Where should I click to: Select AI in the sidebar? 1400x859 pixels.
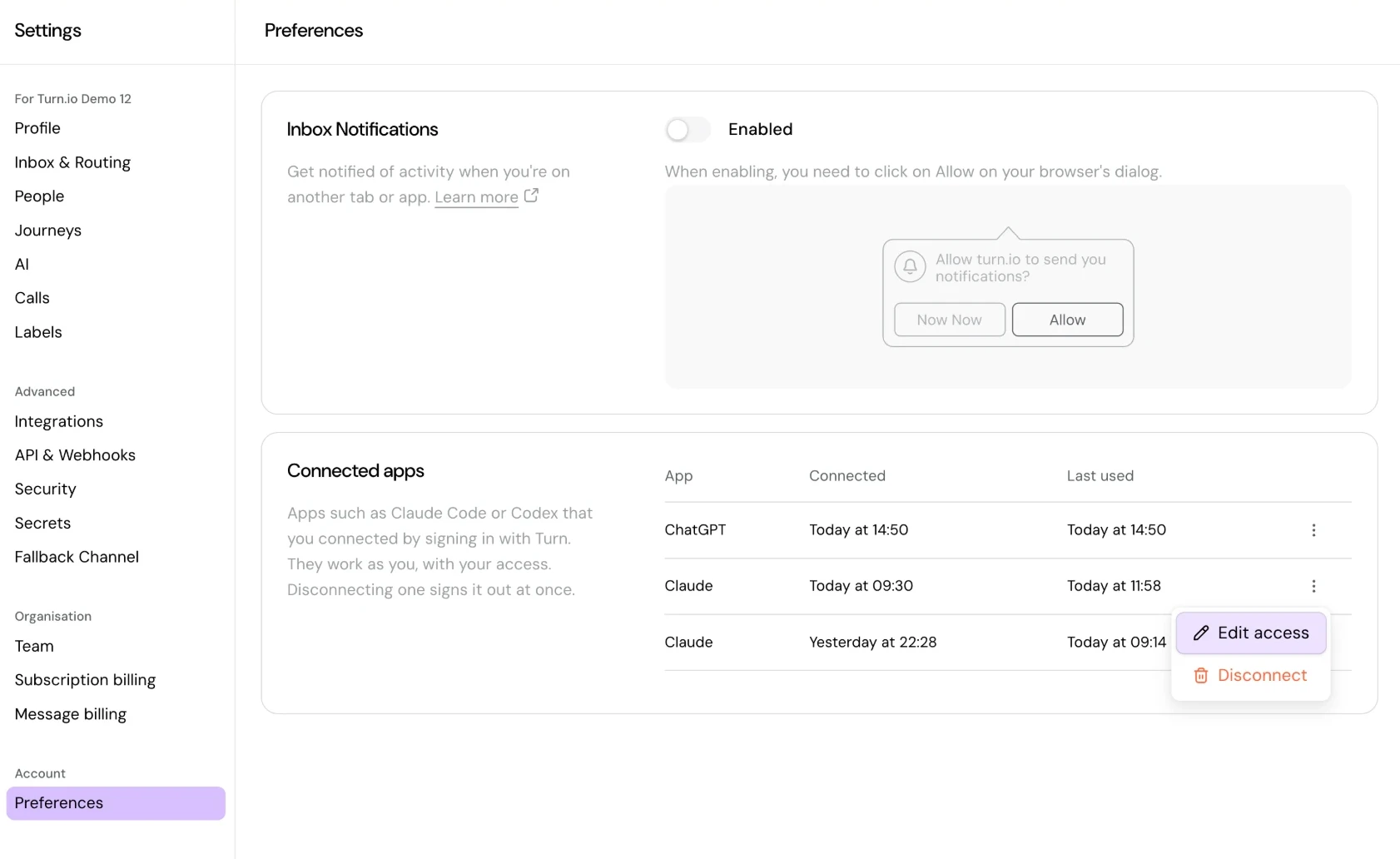(22, 264)
